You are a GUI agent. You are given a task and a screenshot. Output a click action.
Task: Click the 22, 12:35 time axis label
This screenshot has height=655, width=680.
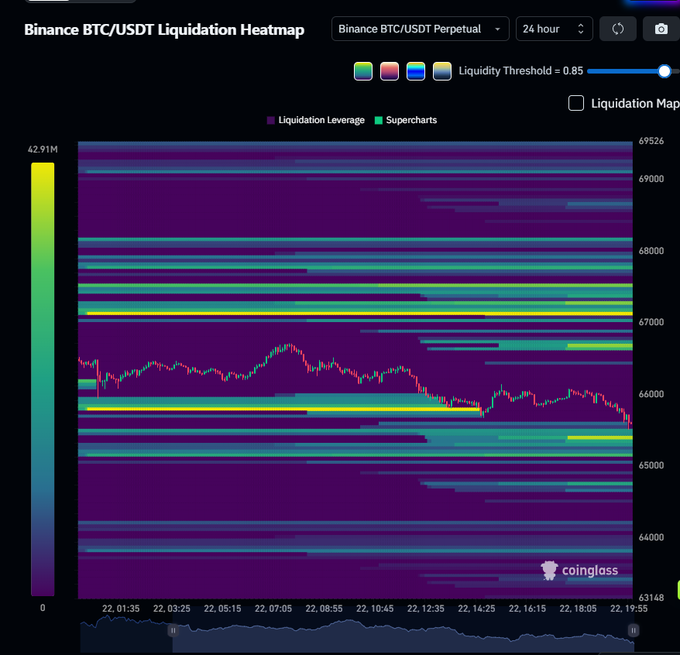(425, 609)
